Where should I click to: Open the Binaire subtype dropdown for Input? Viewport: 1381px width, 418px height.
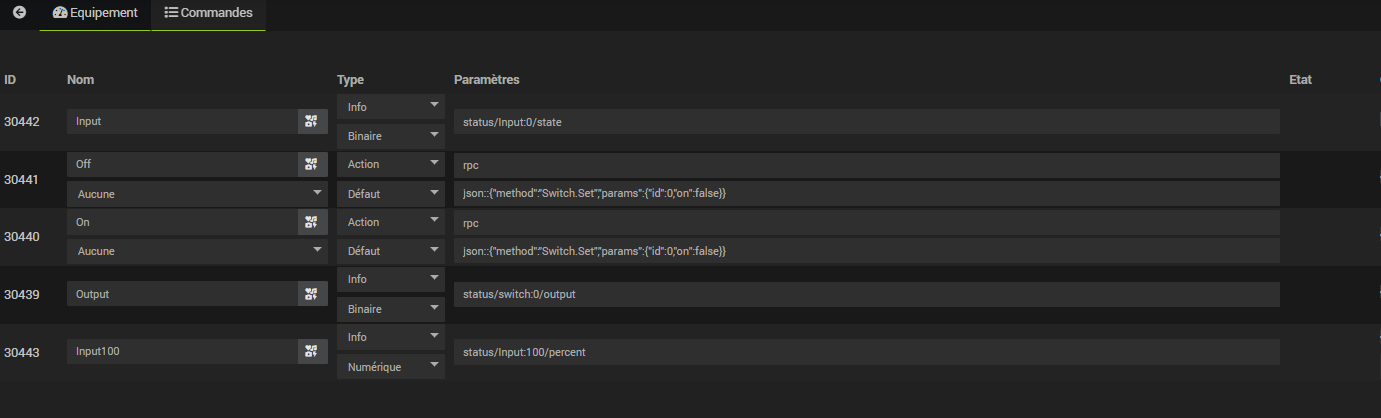(390, 135)
